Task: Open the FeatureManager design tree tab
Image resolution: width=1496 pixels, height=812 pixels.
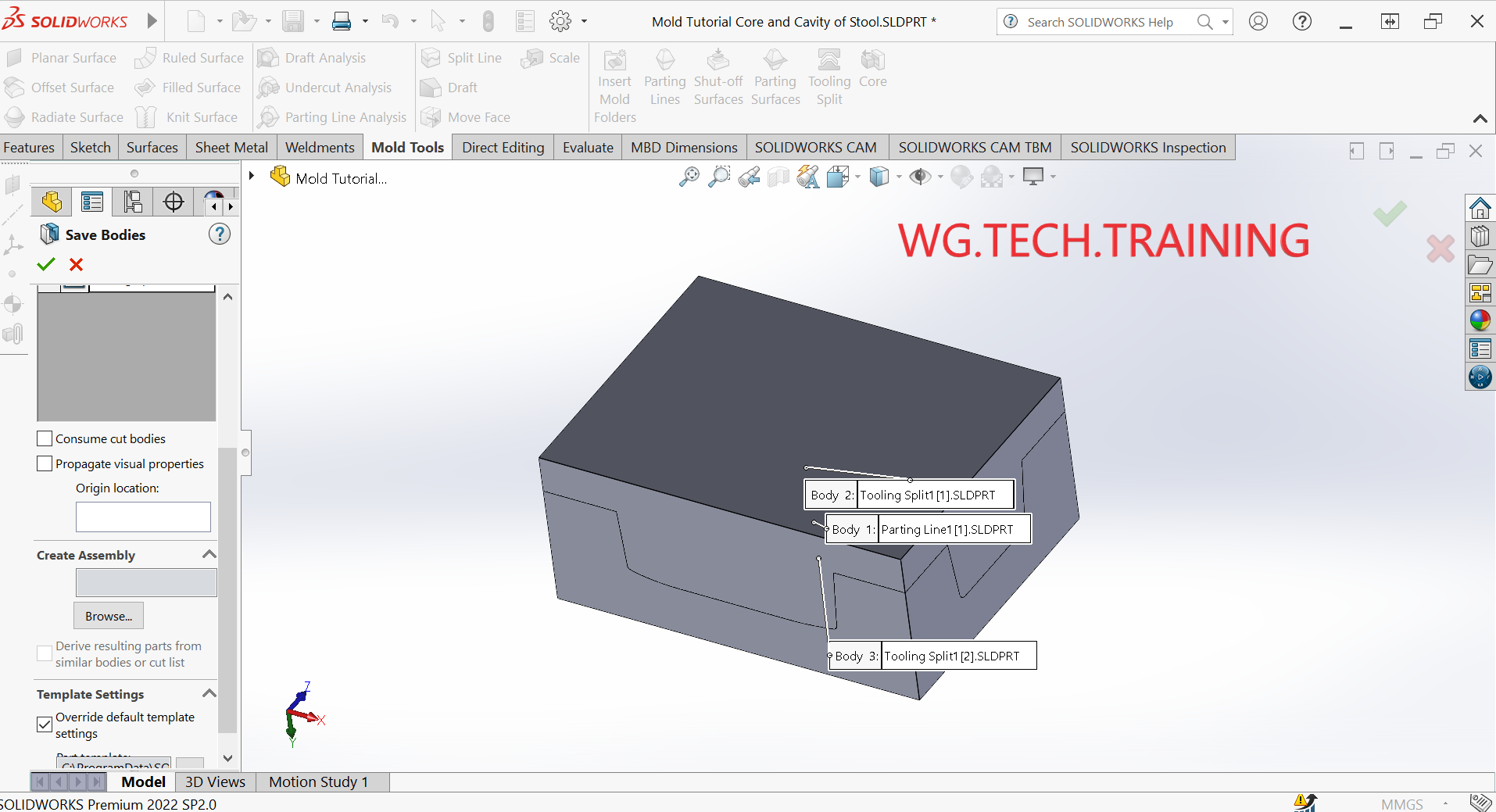Action: pyautogui.click(x=52, y=202)
